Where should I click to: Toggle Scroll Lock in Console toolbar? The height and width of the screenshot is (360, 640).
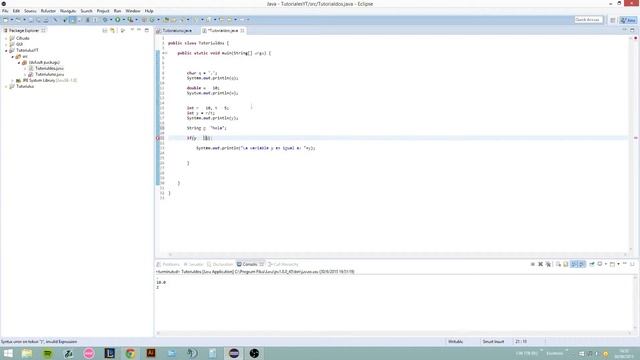pos(566,264)
